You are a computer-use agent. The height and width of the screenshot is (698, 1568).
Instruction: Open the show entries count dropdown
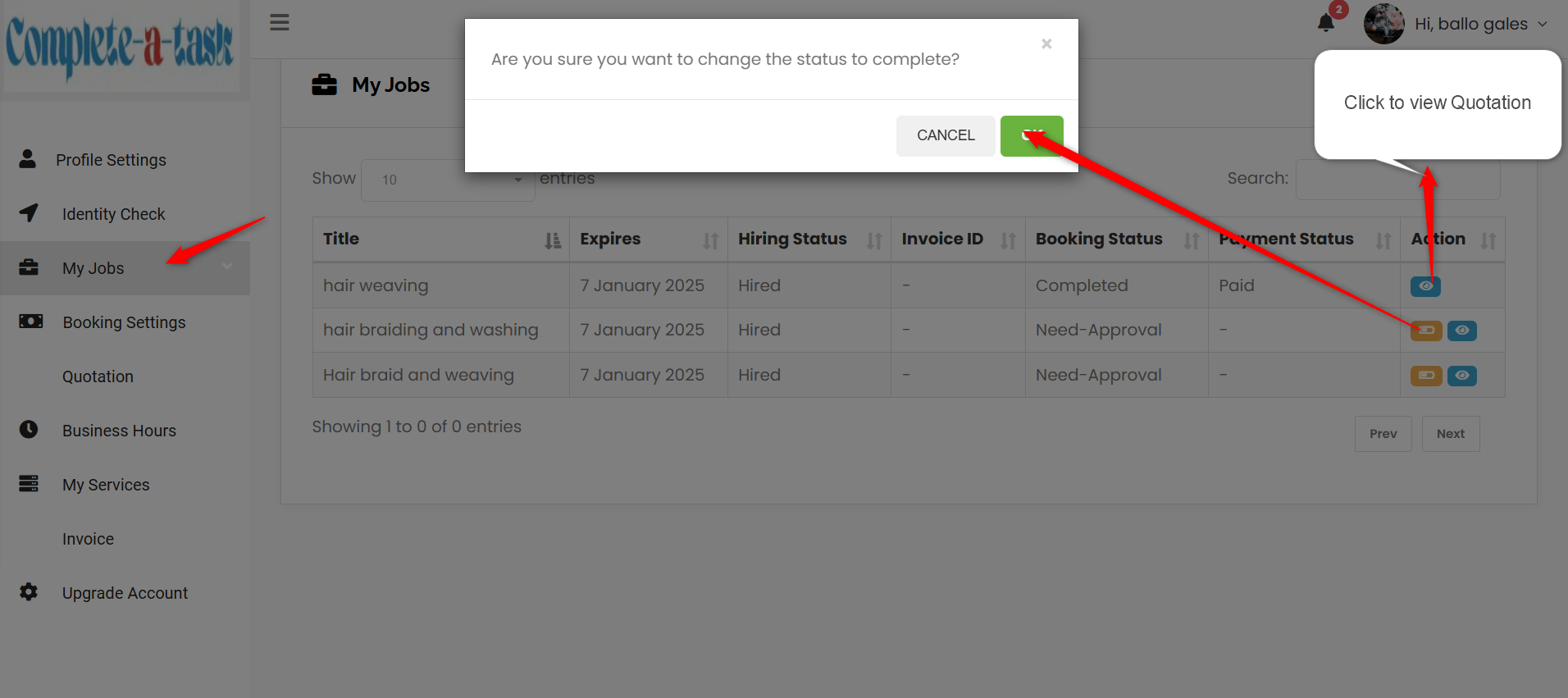448,180
